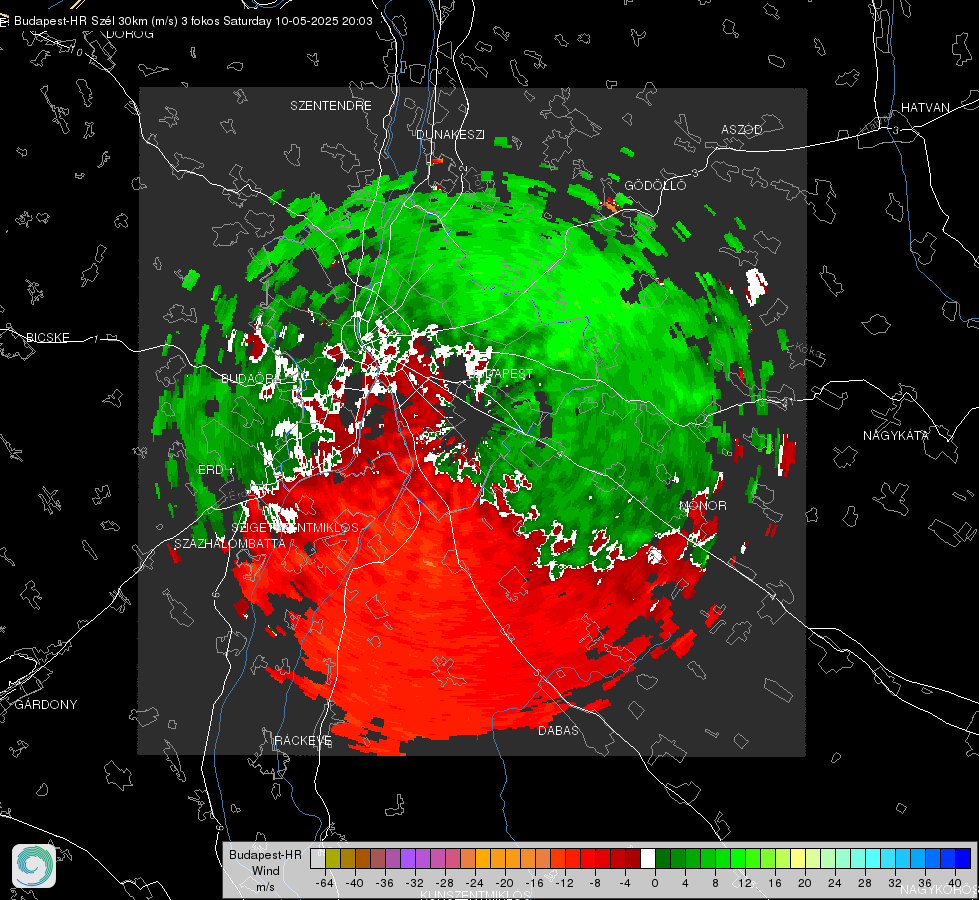This screenshot has width=979, height=900.
Task: Click the SZIGETSZENTMIKLOS label
Action: click(x=295, y=528)
